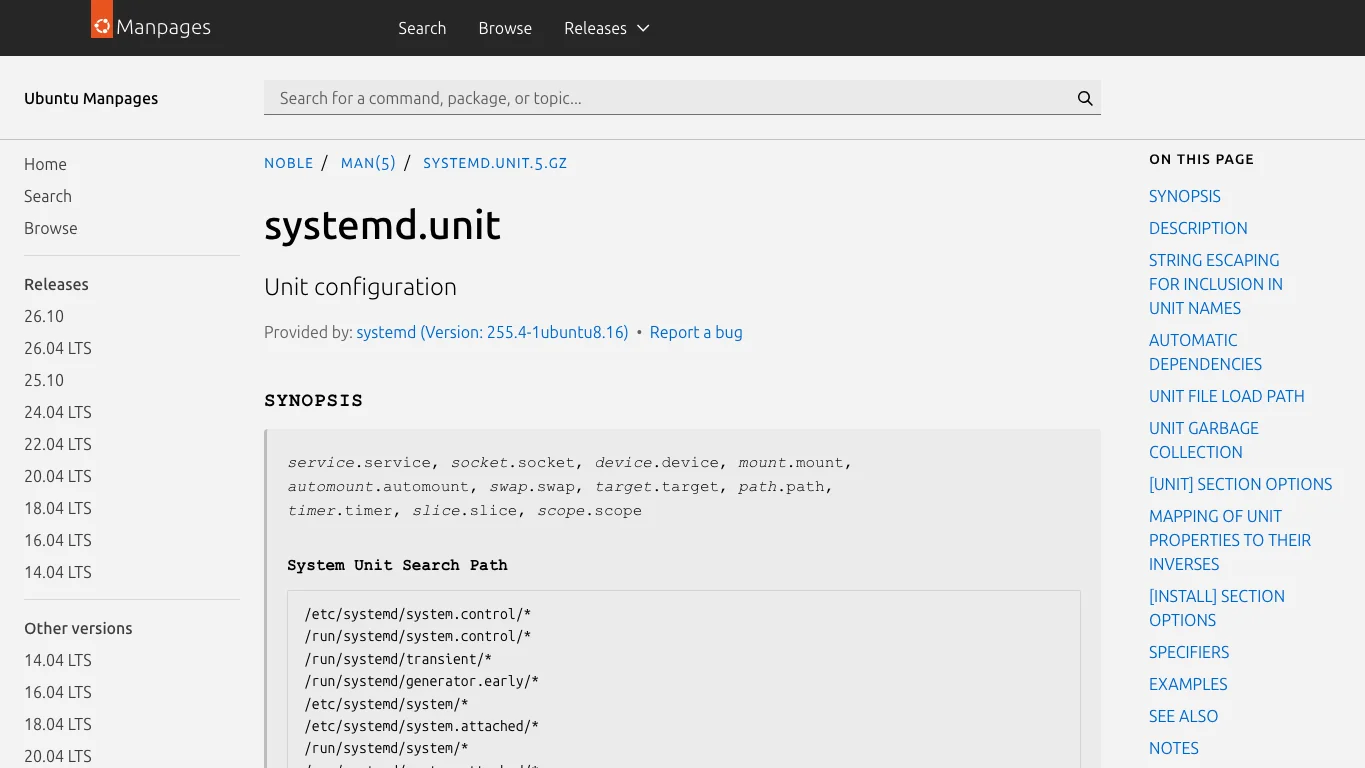Click the Report a bug link
Viewport: 1365px width, 768px height.
(696, 332)
